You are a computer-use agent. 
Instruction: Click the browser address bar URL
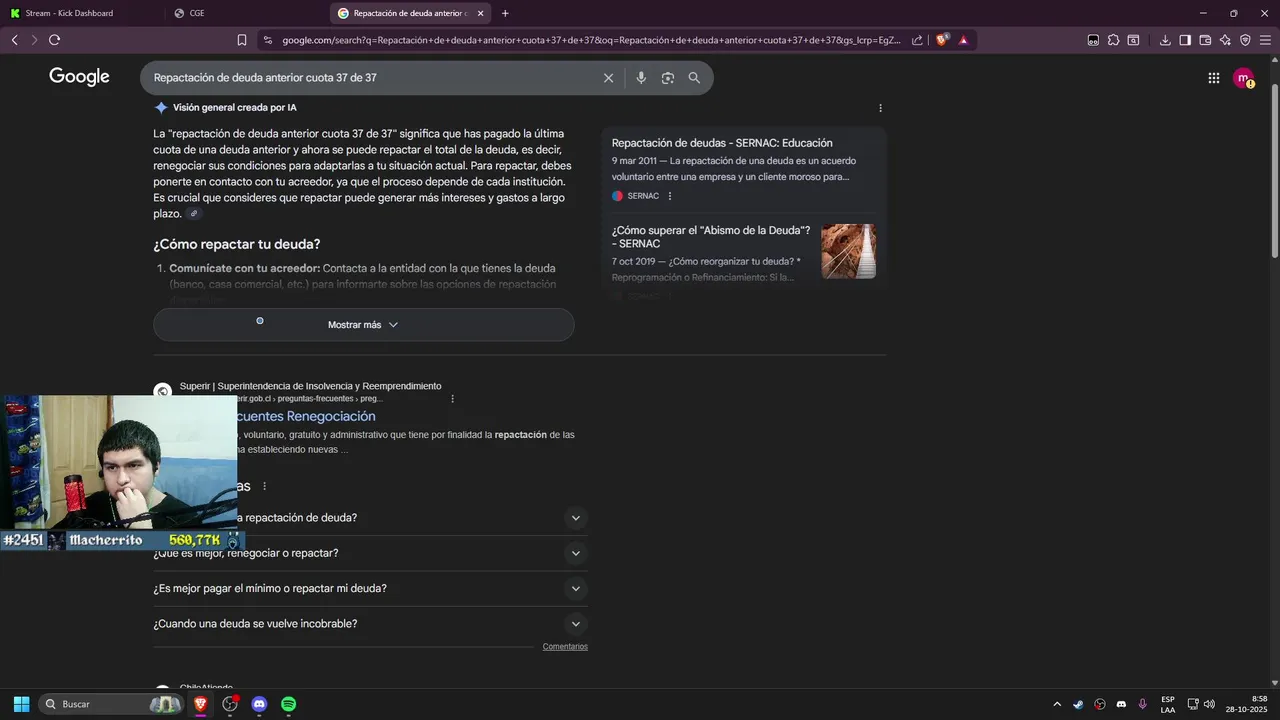pos(590,40)
